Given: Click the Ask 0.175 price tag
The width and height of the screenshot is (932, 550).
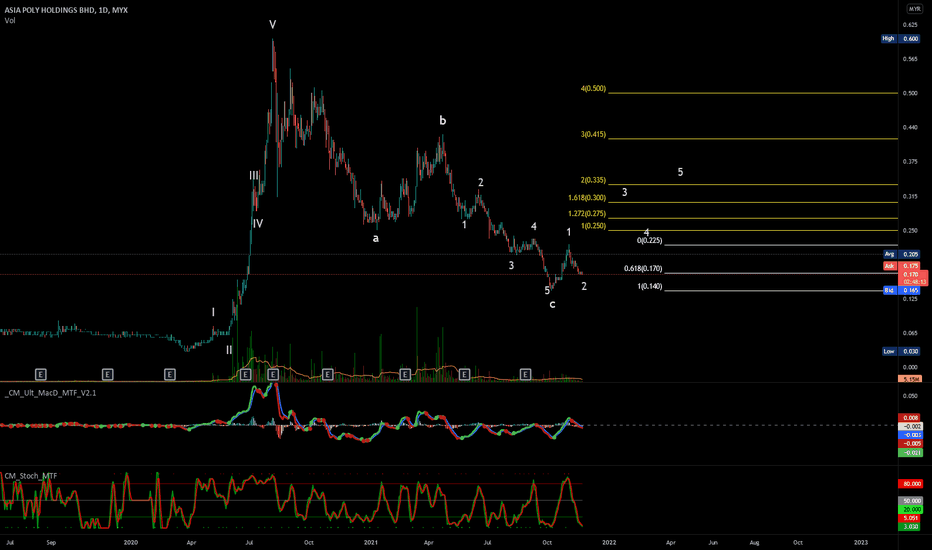Looking at the screenshot, I should pyautogui.click(x=902, y=266).
